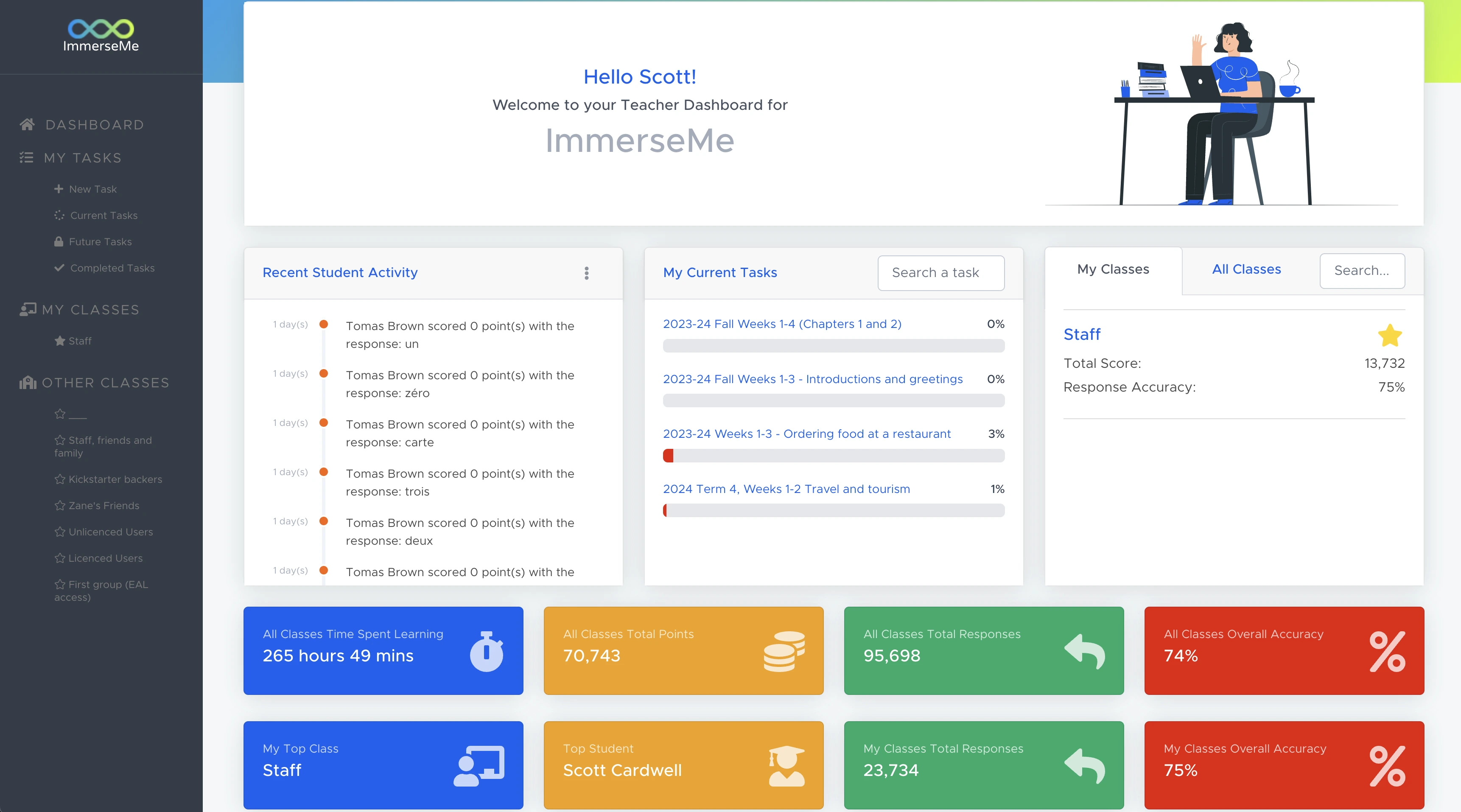Click the 265 hours 49 mins value

tap(338, 655)
